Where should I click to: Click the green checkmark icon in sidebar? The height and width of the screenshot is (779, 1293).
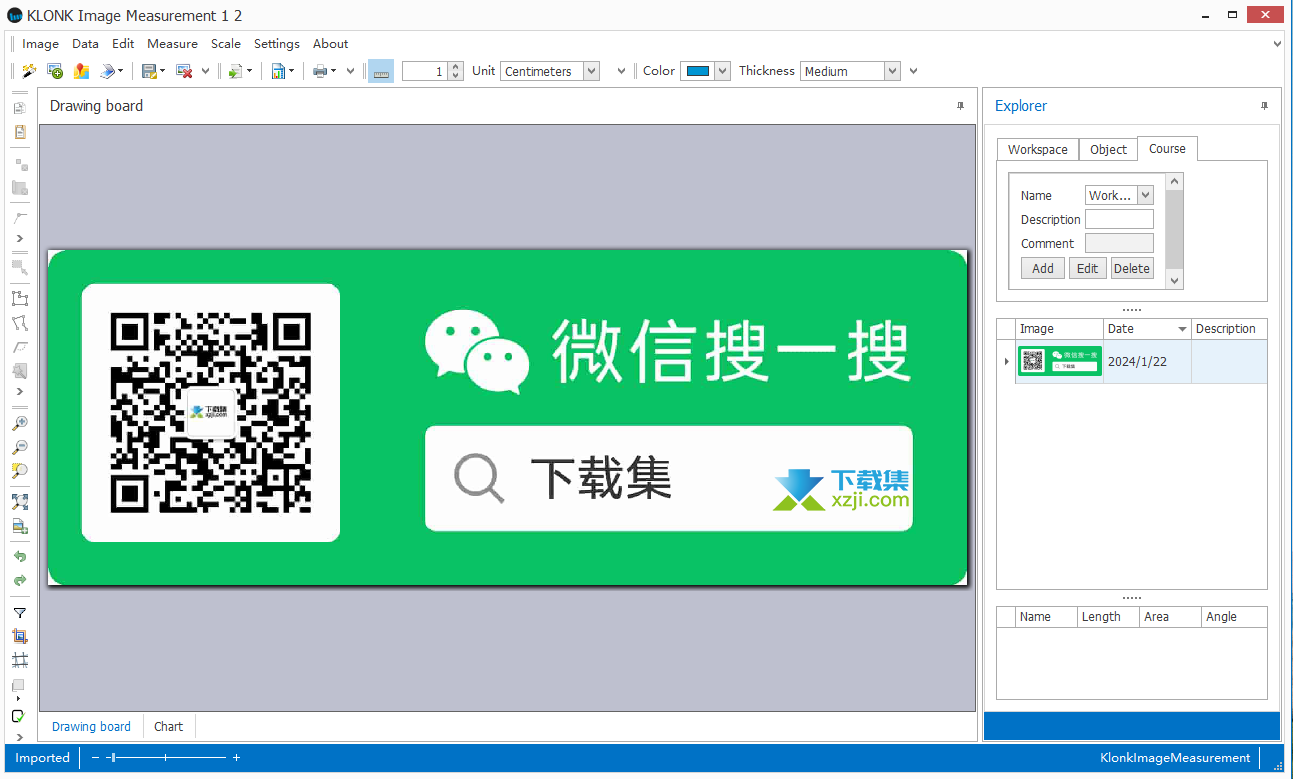click(18, 716)
